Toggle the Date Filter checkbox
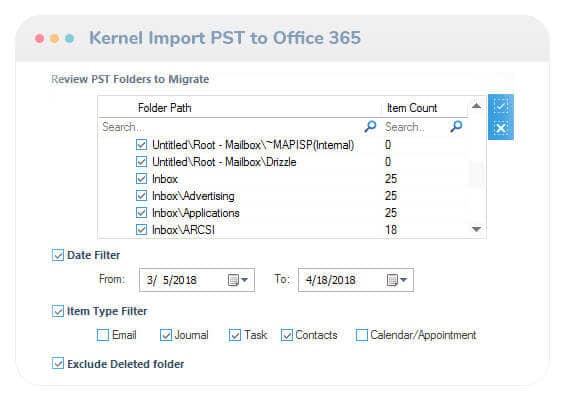This screenshot has height=401, width=565. pos(58,255)
